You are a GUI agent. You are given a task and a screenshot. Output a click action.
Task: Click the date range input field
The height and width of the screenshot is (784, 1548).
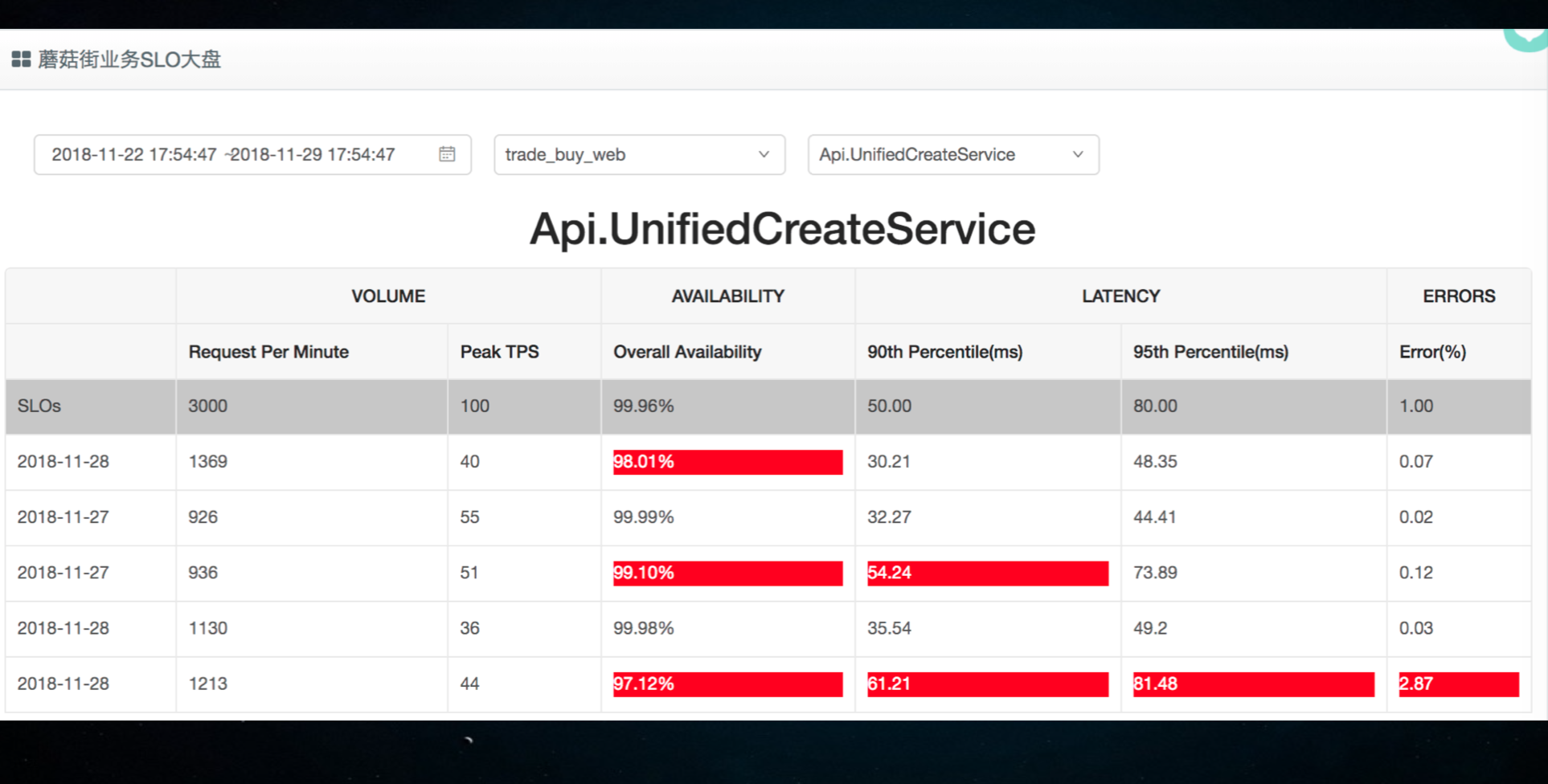[252, 154]
